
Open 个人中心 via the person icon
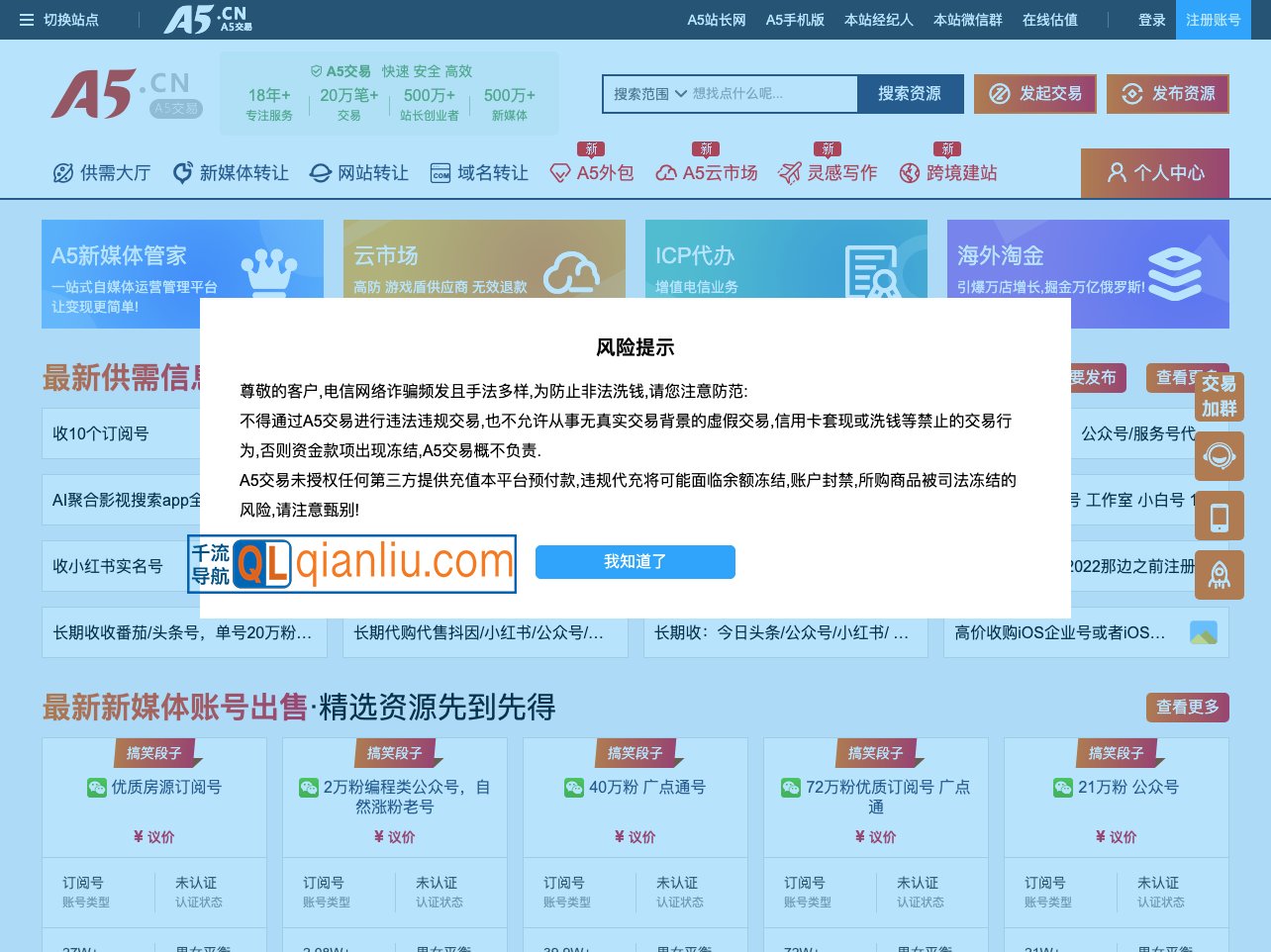coord(1115,172)
